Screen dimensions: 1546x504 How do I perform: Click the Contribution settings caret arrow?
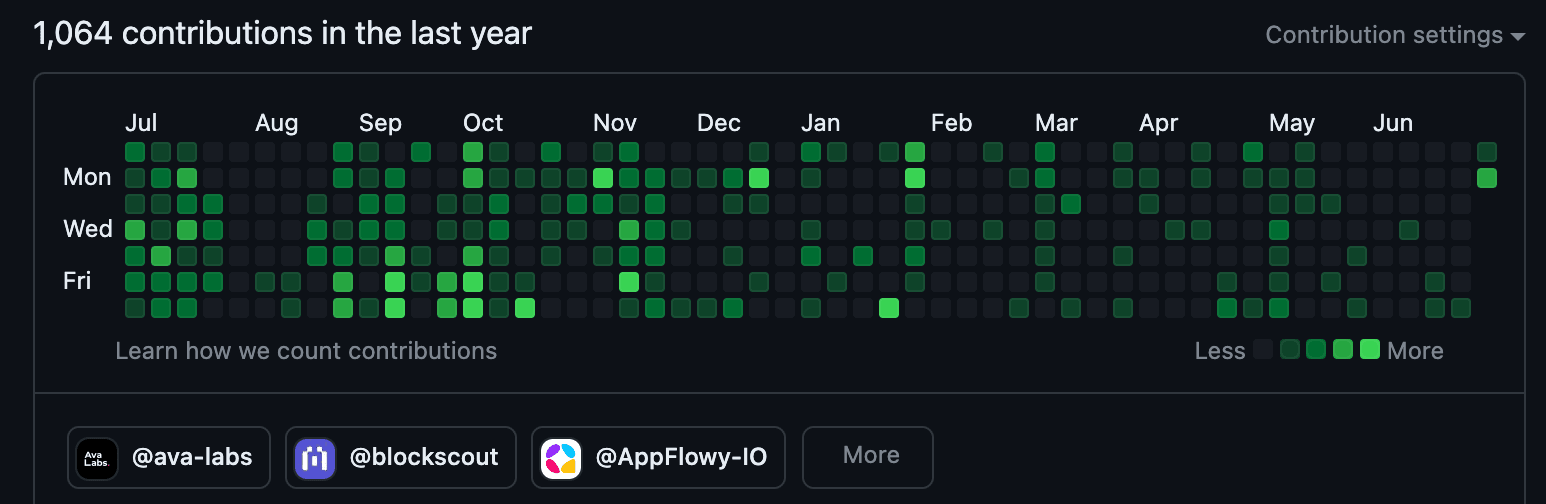point(1518,37)
